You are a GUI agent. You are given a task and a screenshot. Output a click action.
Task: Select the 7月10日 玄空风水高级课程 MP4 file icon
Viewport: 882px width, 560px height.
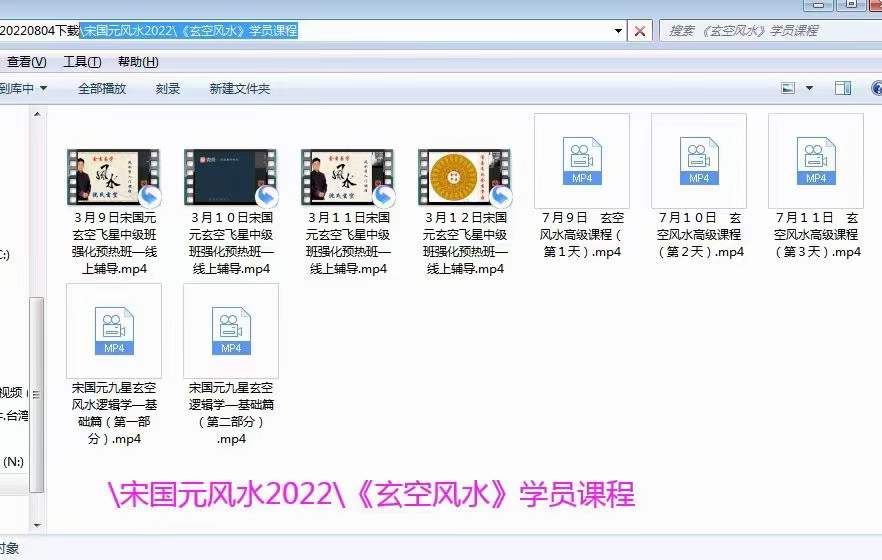(698, 160)
